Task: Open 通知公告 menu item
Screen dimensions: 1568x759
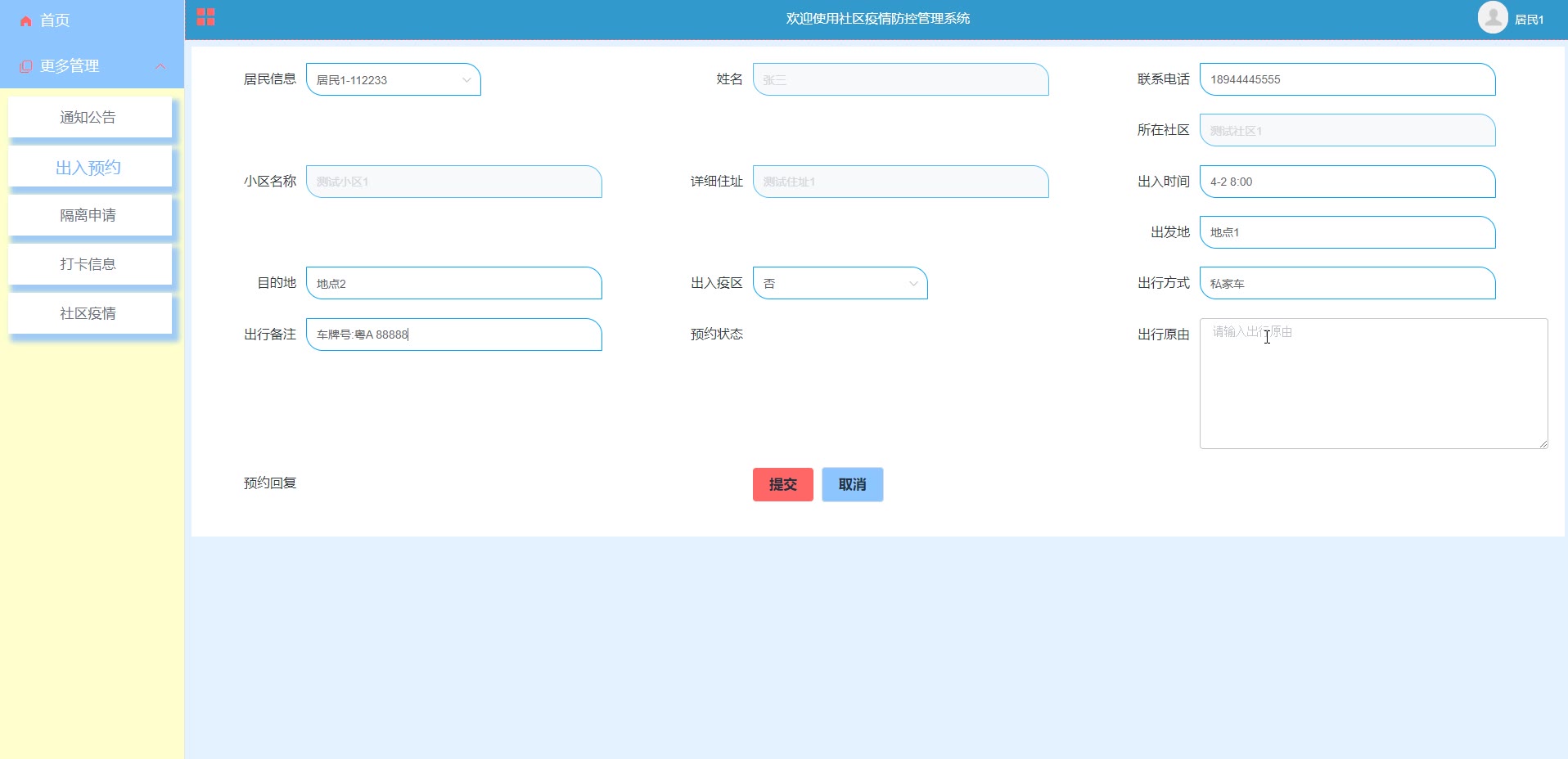Action: [90, 117]
